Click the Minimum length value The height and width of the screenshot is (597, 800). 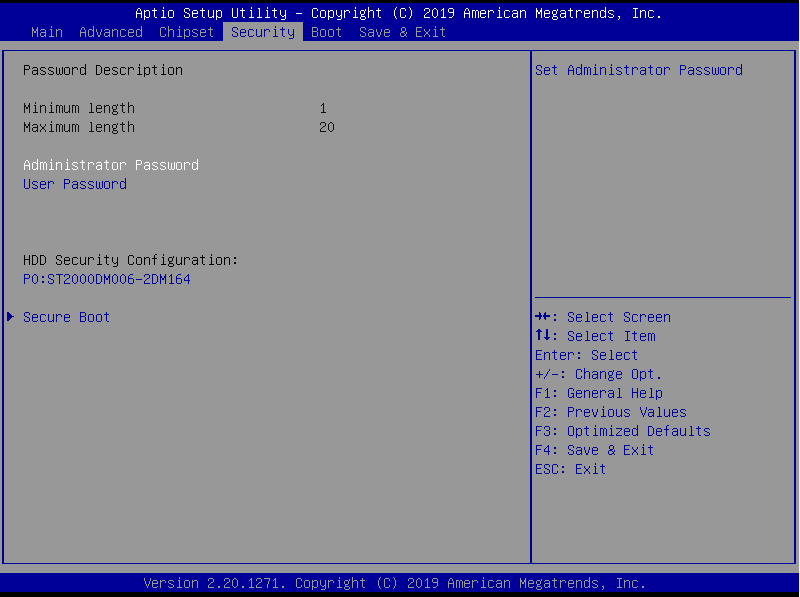[323, 108]
